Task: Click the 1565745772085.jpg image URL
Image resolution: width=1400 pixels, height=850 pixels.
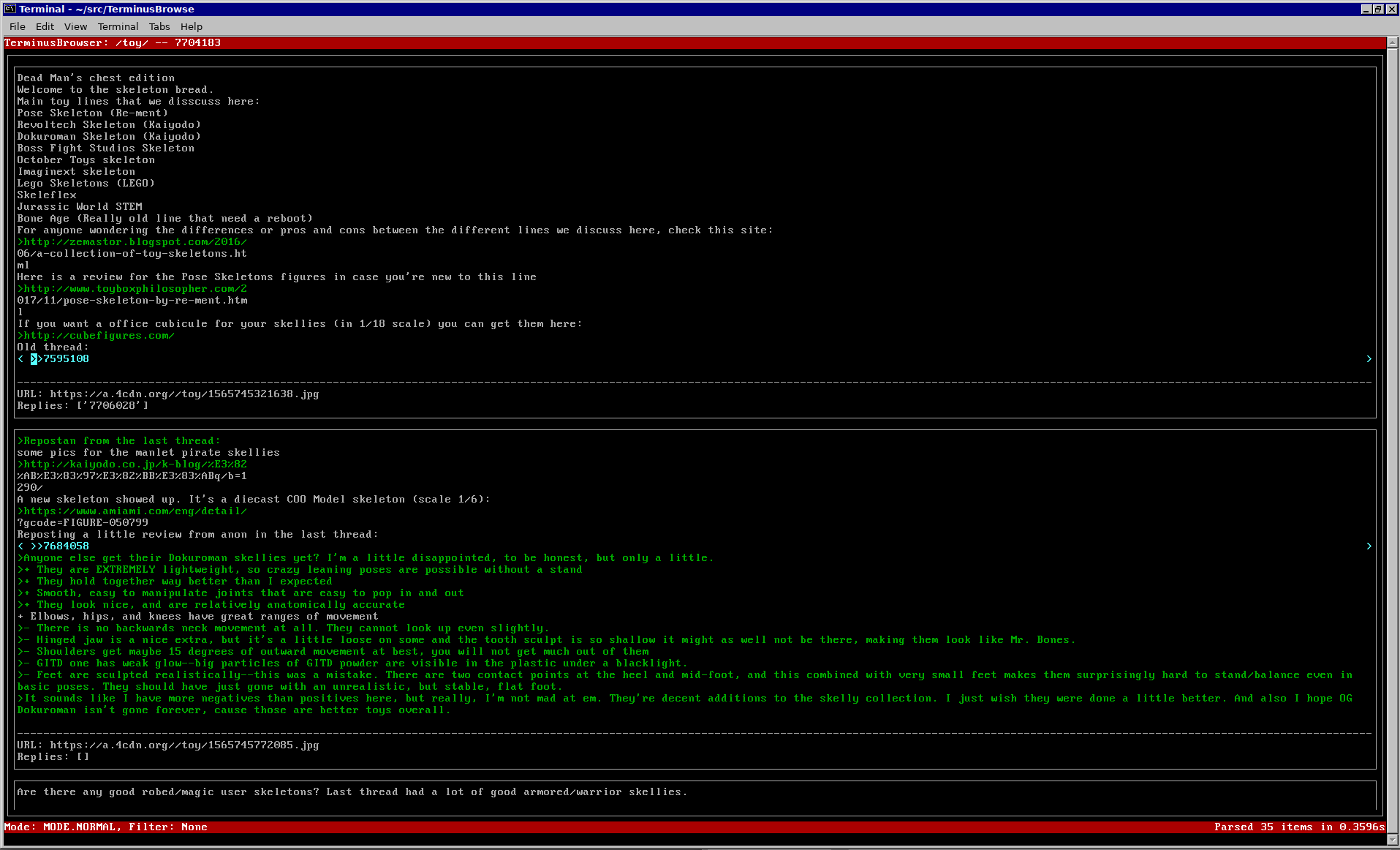Action: tap(185, 745)
